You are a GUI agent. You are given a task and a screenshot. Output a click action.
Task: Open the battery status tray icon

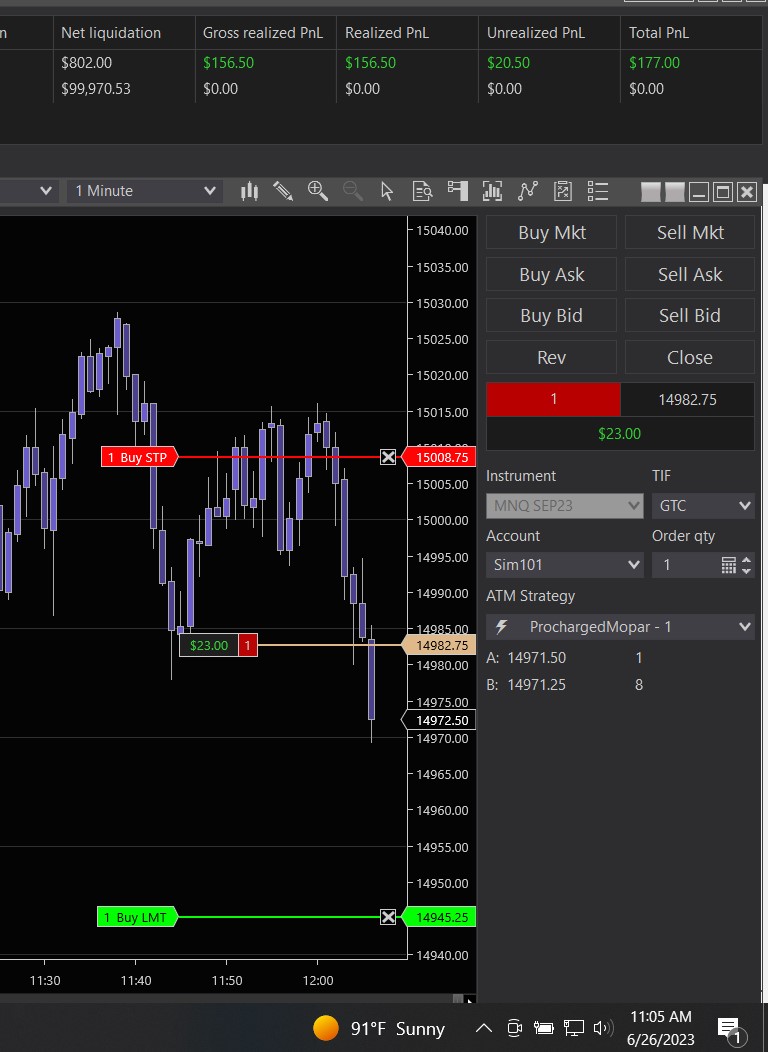coord(543,1028)
